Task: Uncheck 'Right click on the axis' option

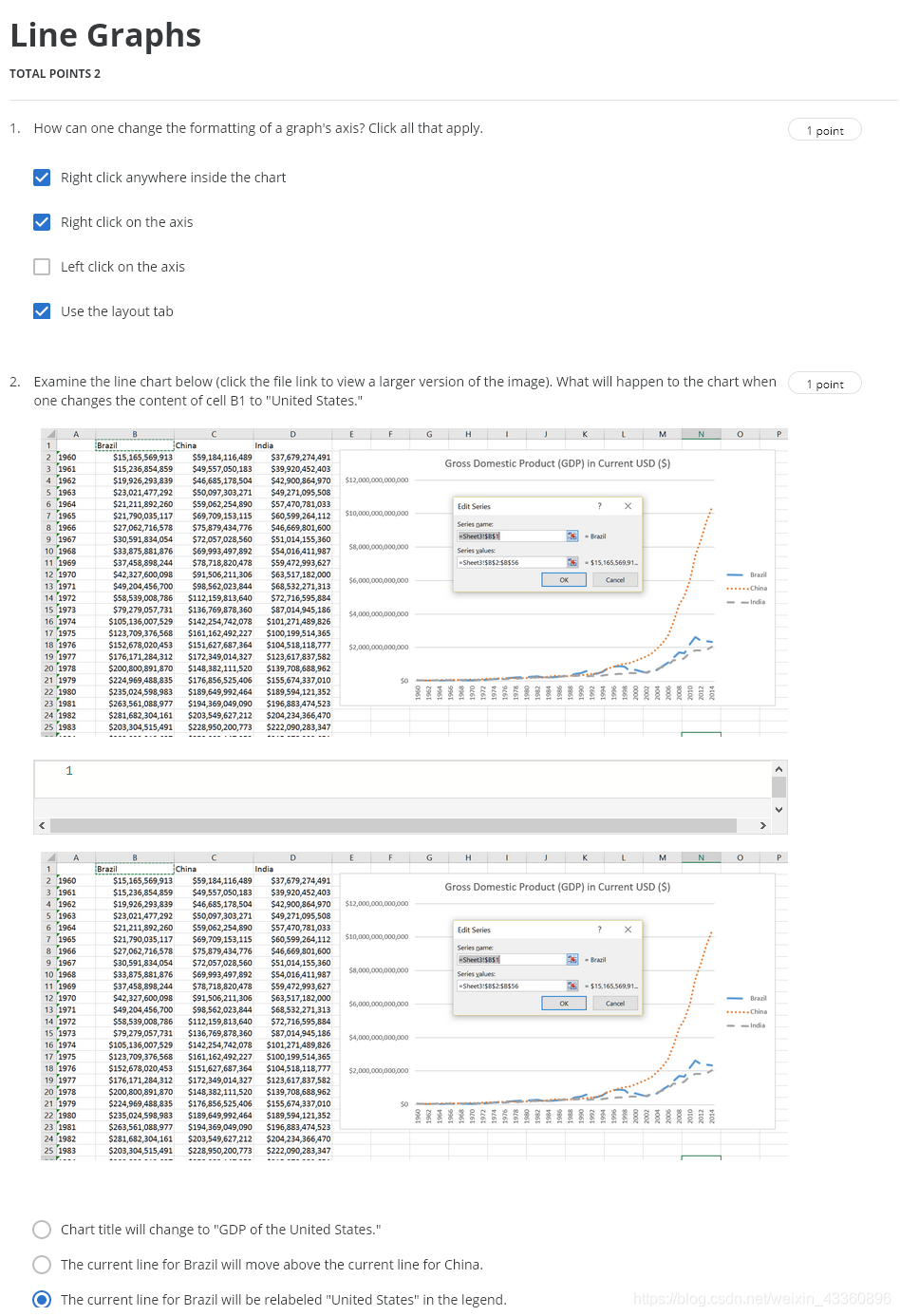Action: click(42, 222)
